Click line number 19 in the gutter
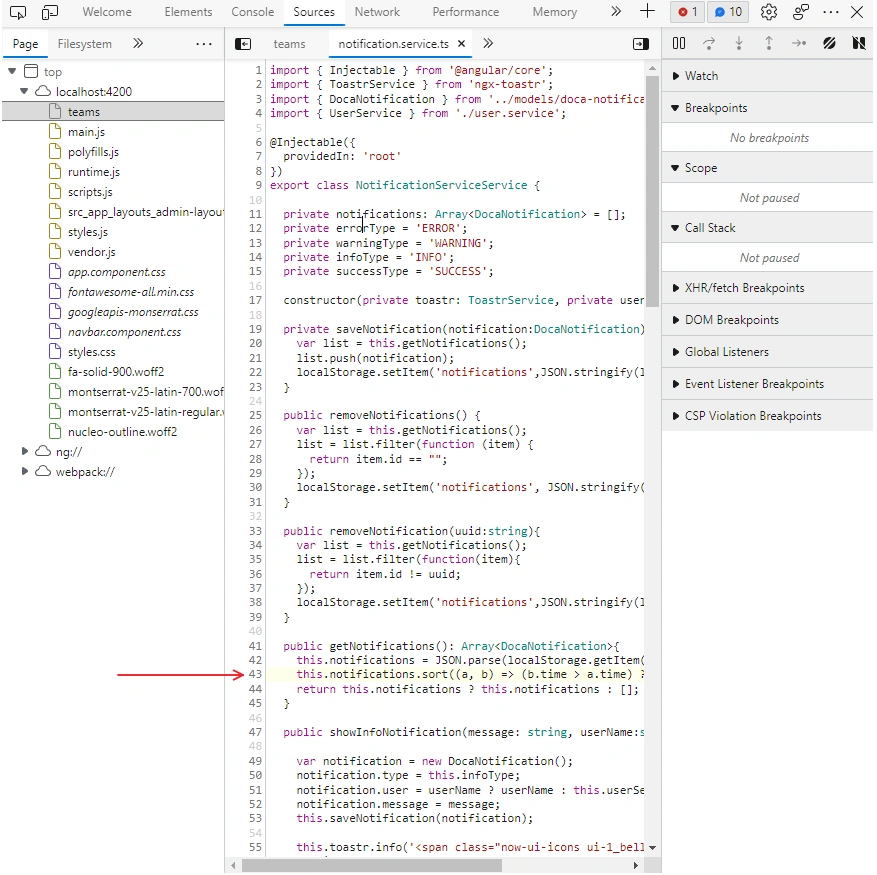This screenshot has width=877, height=875. coord(255,329)
